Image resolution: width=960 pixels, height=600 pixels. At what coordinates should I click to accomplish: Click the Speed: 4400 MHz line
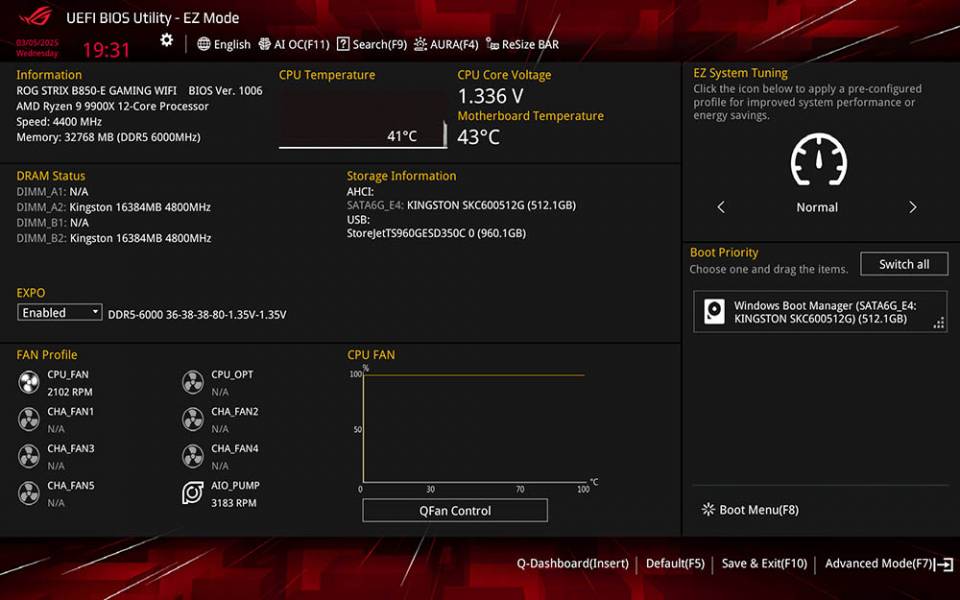coord(59,122)
